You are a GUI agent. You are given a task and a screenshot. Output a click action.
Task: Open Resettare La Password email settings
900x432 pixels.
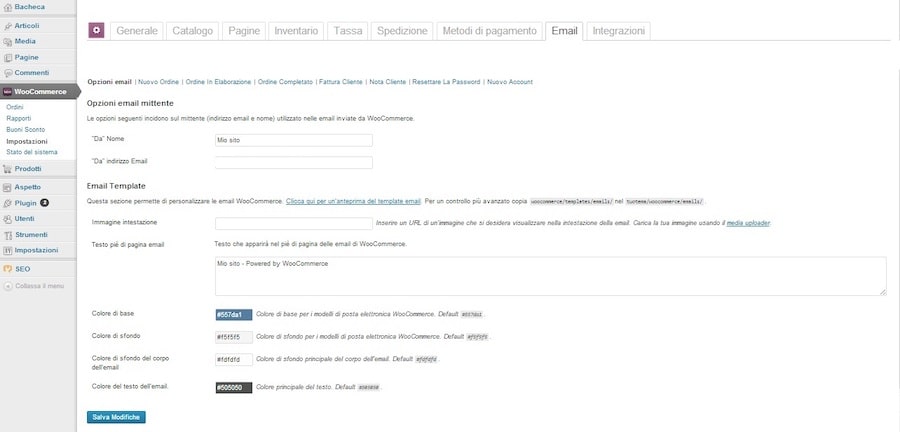click(446, 82)
